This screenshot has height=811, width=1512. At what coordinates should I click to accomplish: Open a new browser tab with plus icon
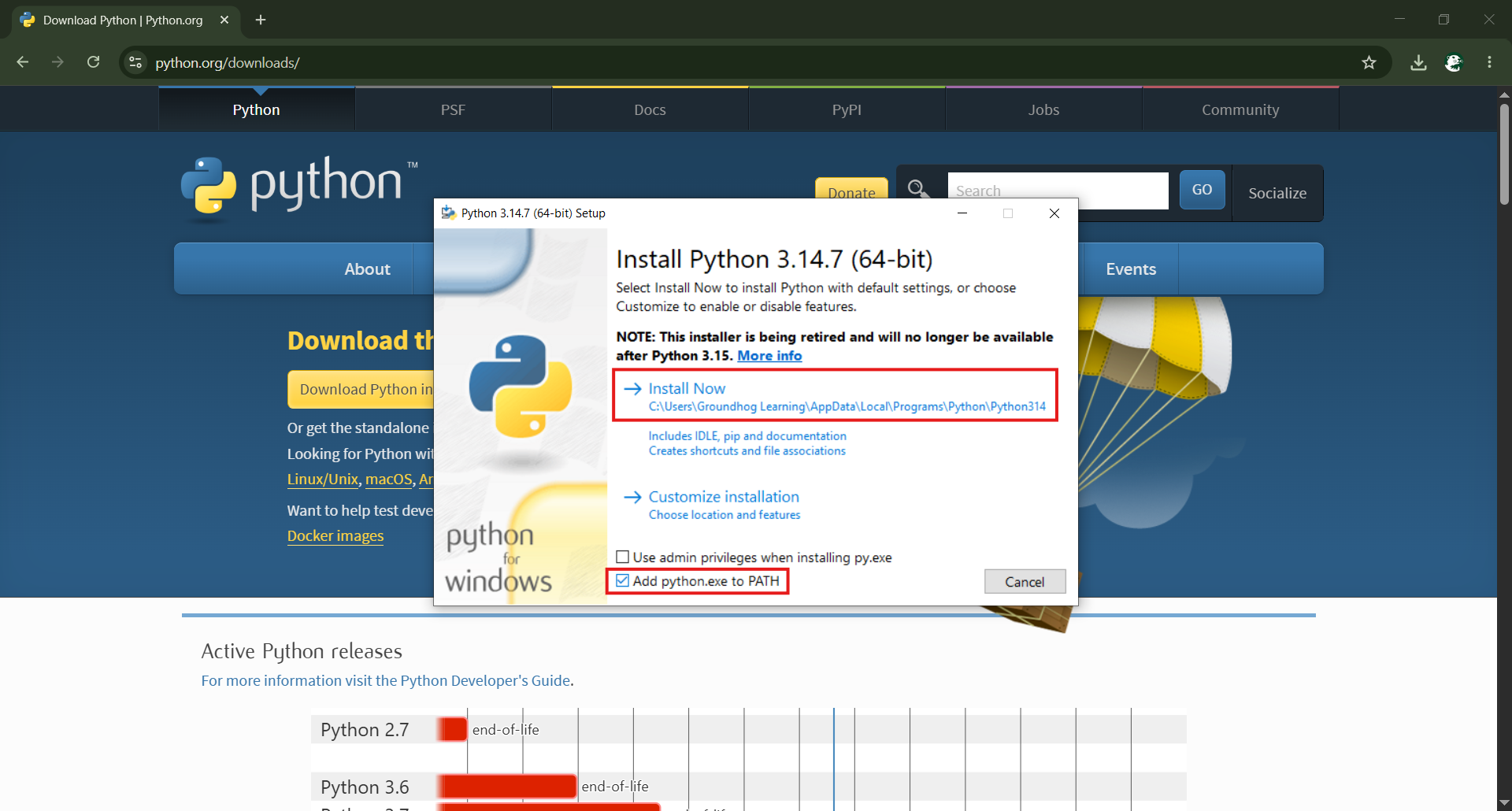(261, 20)
